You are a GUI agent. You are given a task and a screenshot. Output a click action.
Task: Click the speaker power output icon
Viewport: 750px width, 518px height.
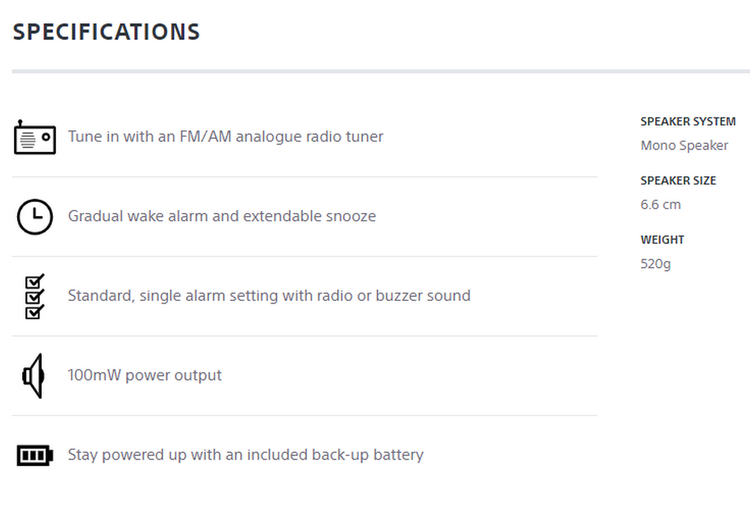[34, 376]
